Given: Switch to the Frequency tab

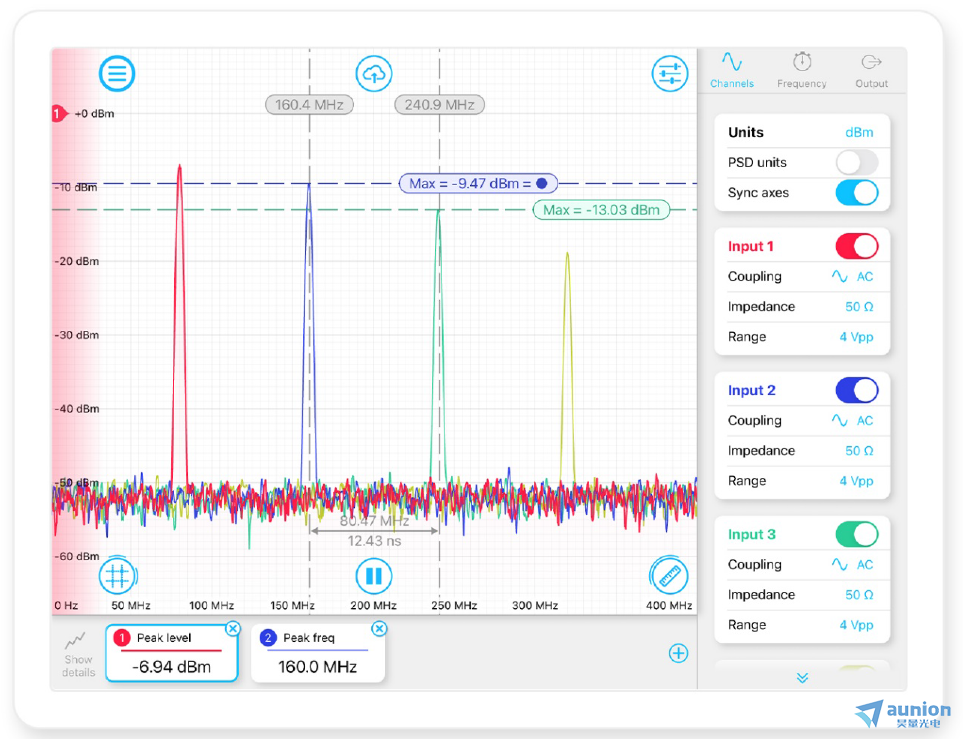Looking at the screenshot, I should 801,71.
